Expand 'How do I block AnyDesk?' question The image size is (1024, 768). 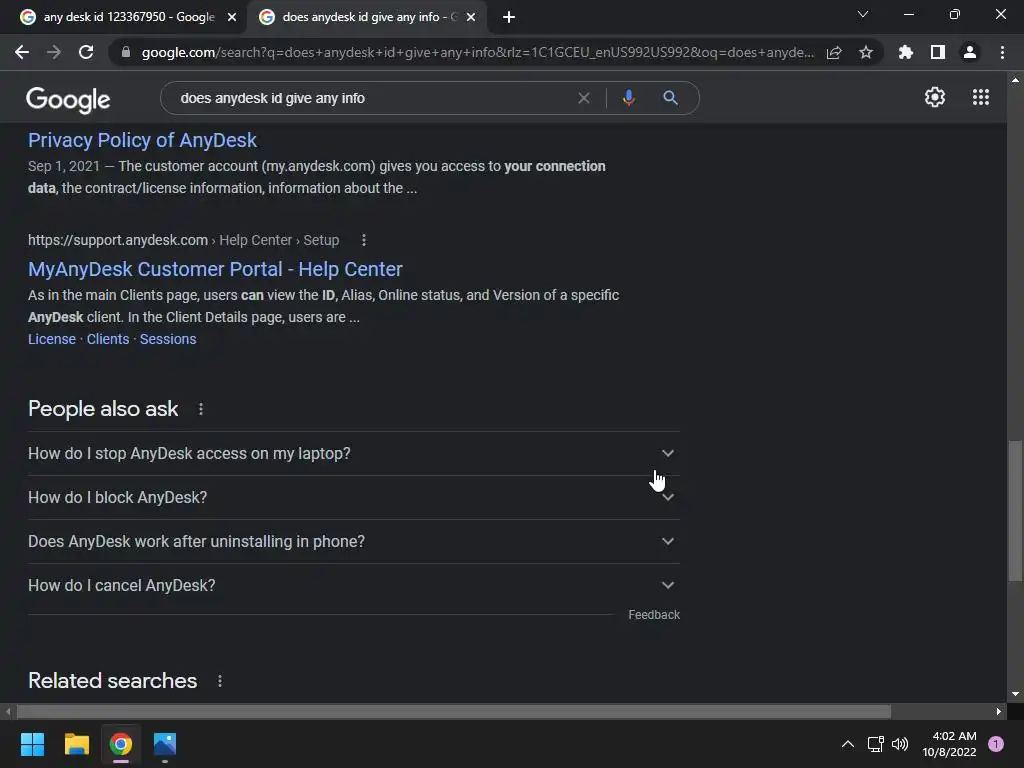354,498
